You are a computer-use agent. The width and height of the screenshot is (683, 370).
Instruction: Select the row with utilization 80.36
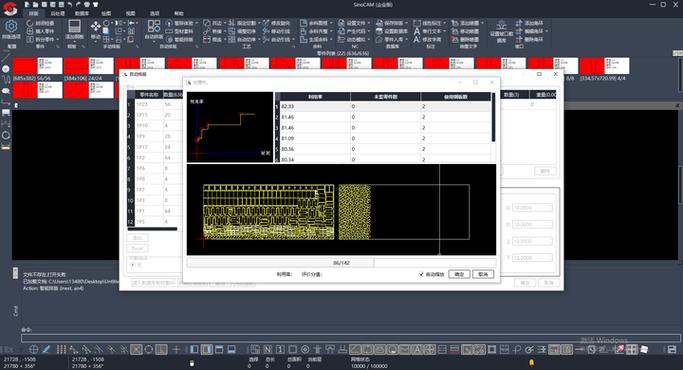(385, 149)
